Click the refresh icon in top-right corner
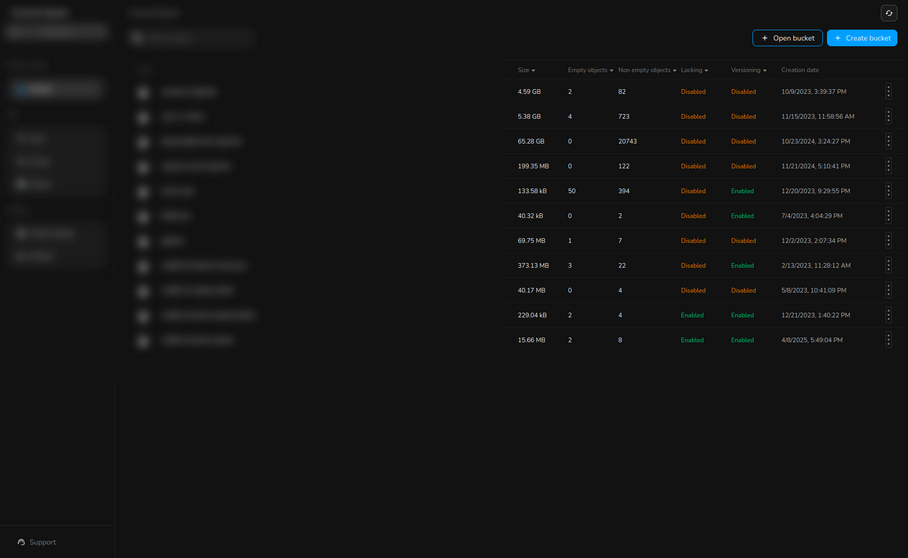908x558 pixels. (888, 13)
